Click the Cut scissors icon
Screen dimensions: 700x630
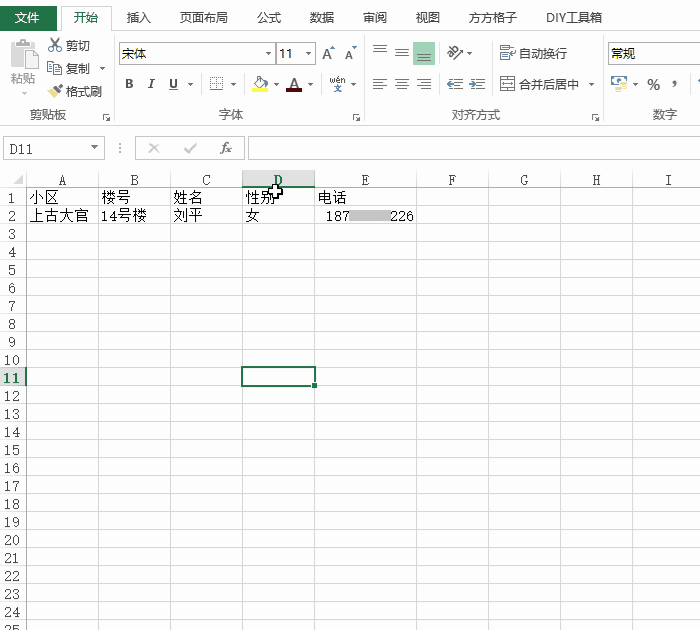[x=55, y=45]
